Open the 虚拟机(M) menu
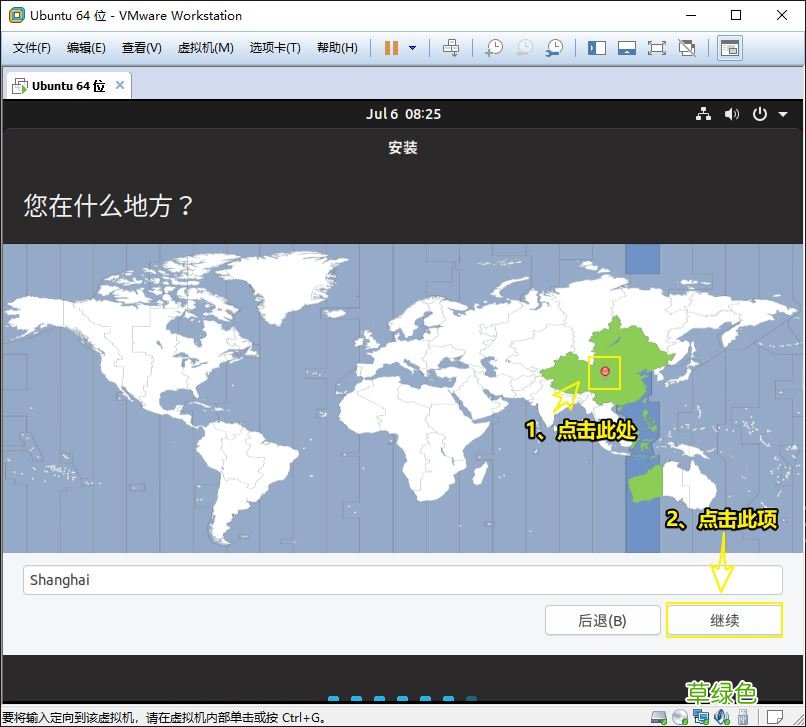806x727 pixels. [205, 48]
